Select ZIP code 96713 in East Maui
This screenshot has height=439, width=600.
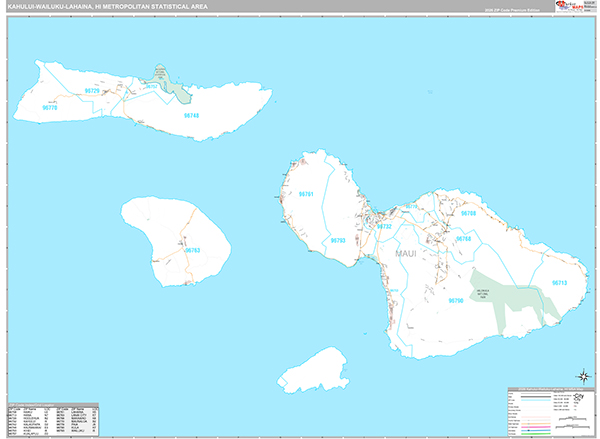pyautogui.click(x=559, y=283)
